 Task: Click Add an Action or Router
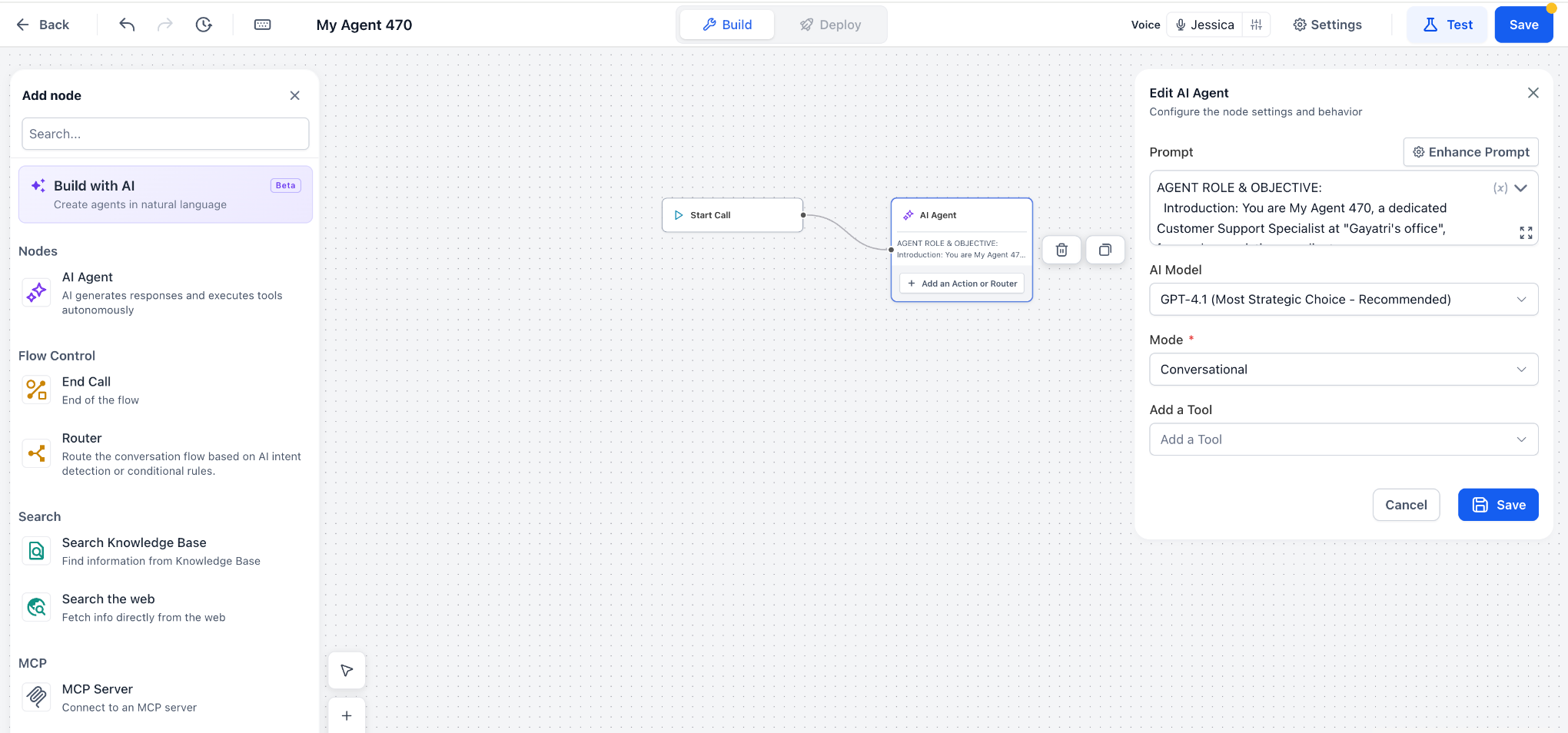click(962, 284)
